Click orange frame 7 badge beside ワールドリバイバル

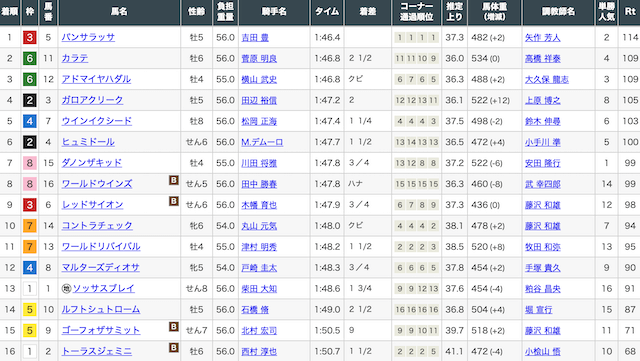coord(29,247)
